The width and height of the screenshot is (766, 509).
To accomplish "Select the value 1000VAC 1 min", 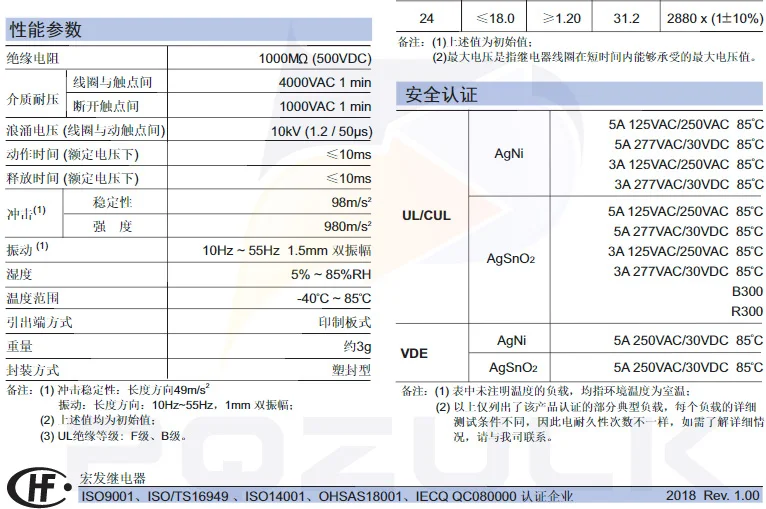I will [325, 106].
